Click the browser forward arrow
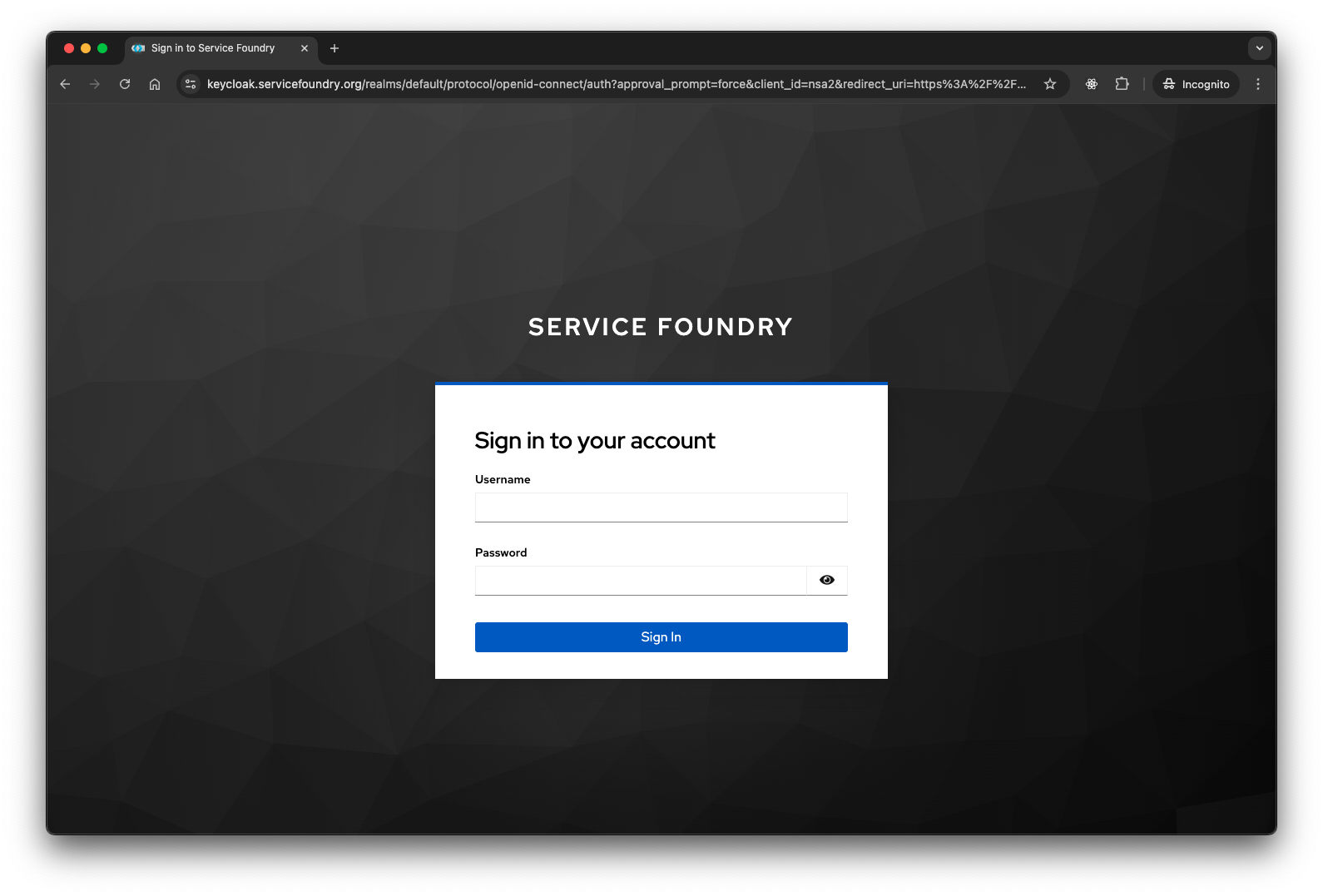The image size is (1323, 896). tap(95, 84)
